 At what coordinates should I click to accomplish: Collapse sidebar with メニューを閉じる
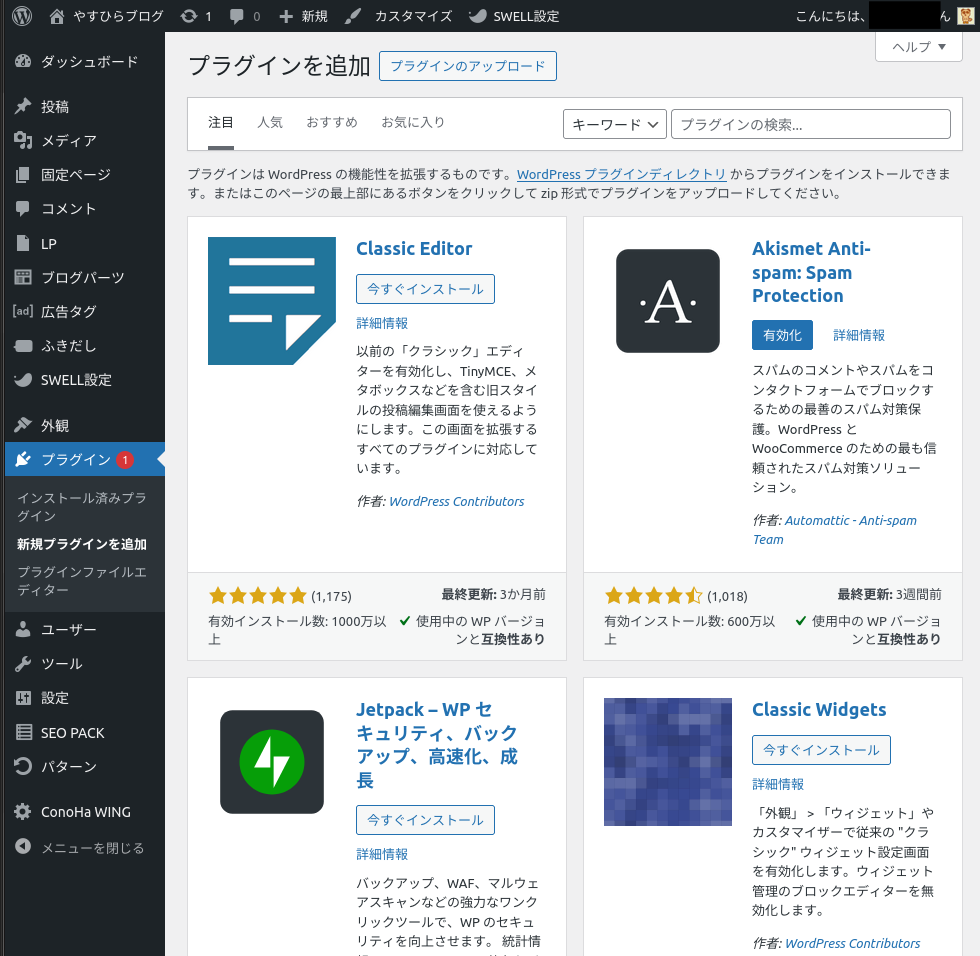pos(91,847)
